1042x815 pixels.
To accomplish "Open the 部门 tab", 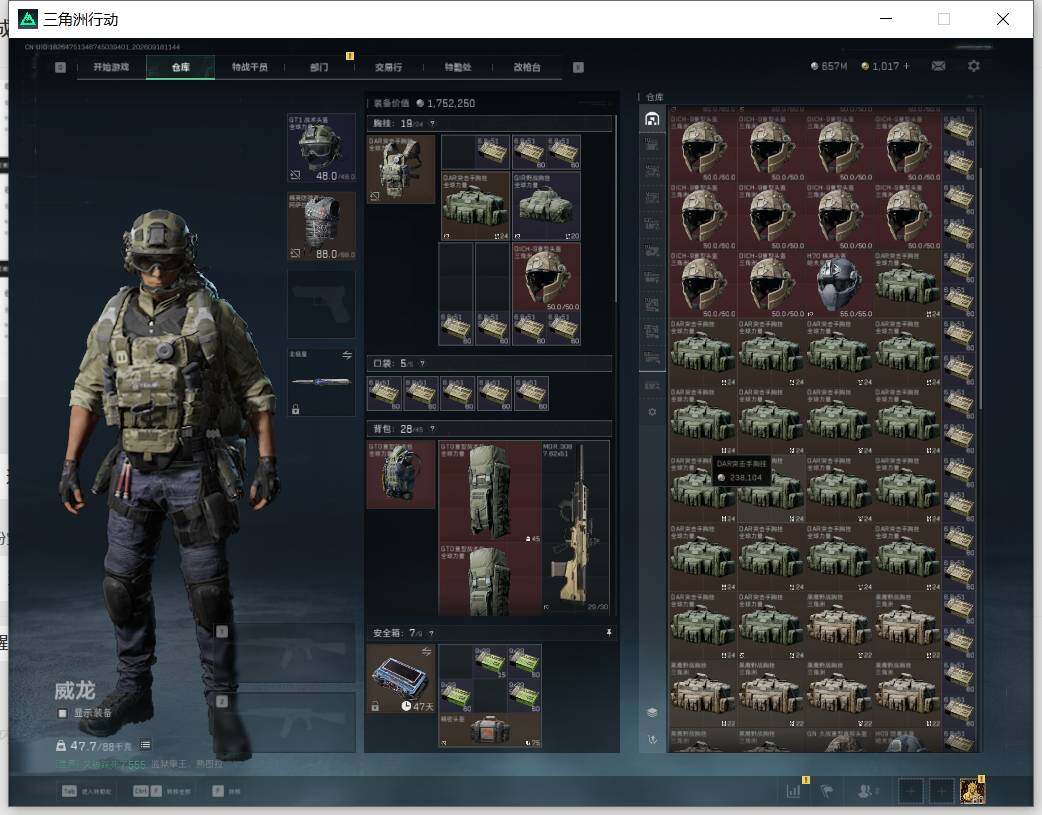I will pyautogui.click(x=319, y=67).
